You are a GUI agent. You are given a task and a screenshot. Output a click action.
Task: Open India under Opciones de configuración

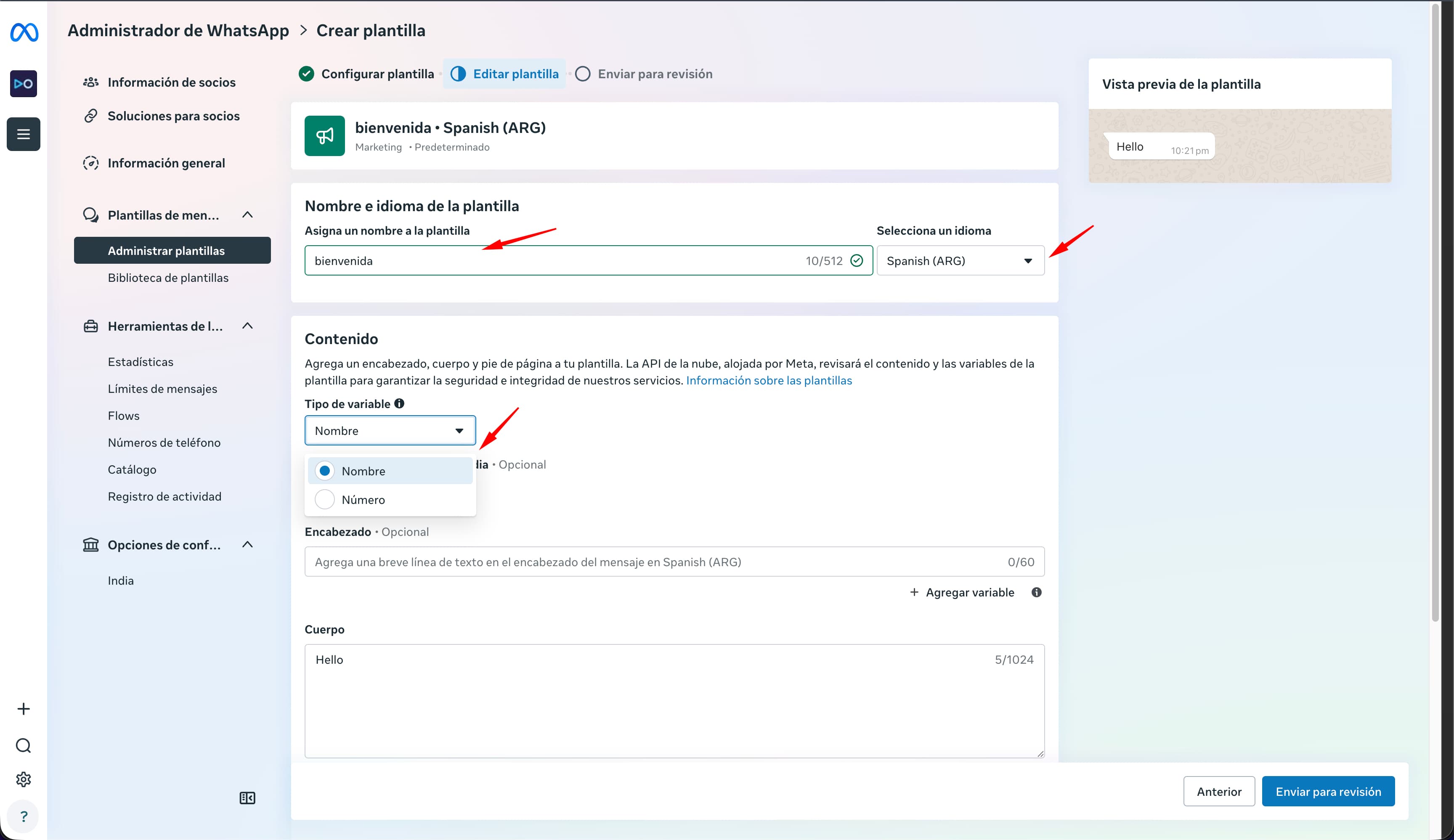pos(121,580)
